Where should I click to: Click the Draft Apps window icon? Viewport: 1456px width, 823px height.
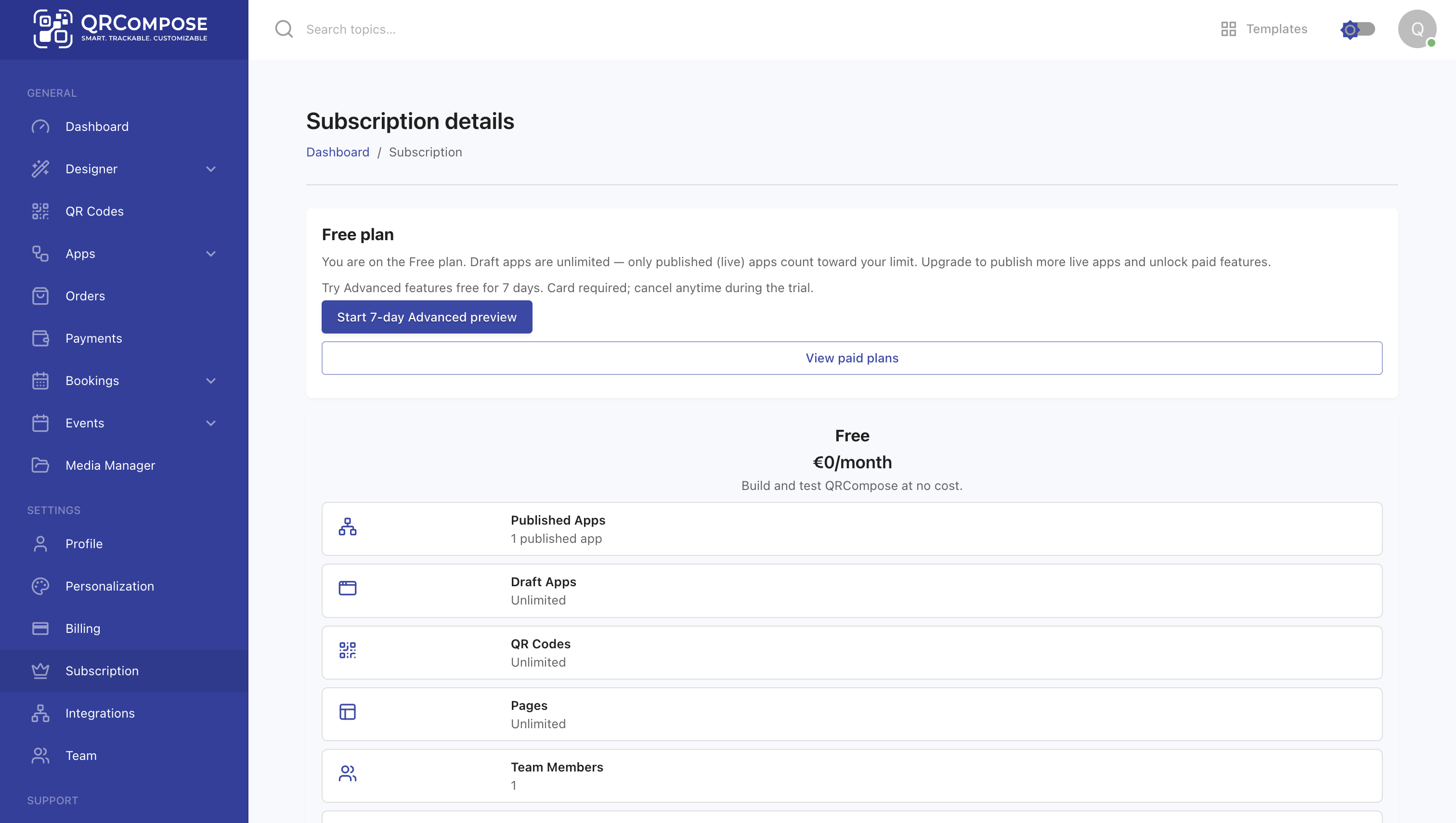(347, 589)
